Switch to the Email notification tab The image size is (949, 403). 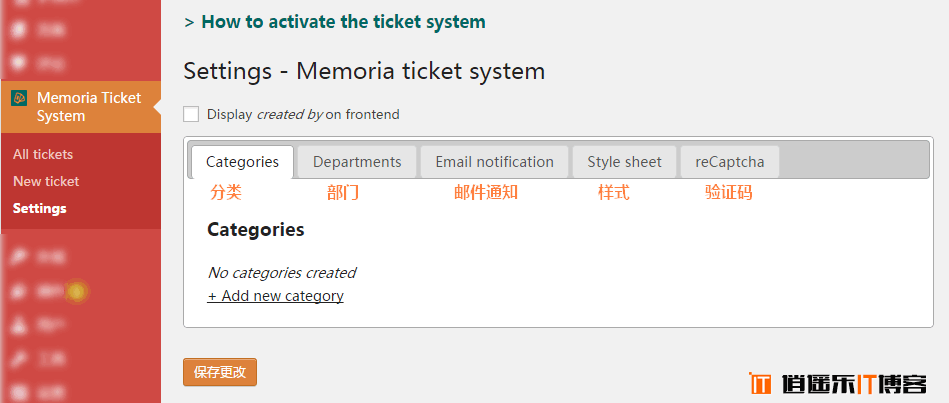click(x=494, y=162)
